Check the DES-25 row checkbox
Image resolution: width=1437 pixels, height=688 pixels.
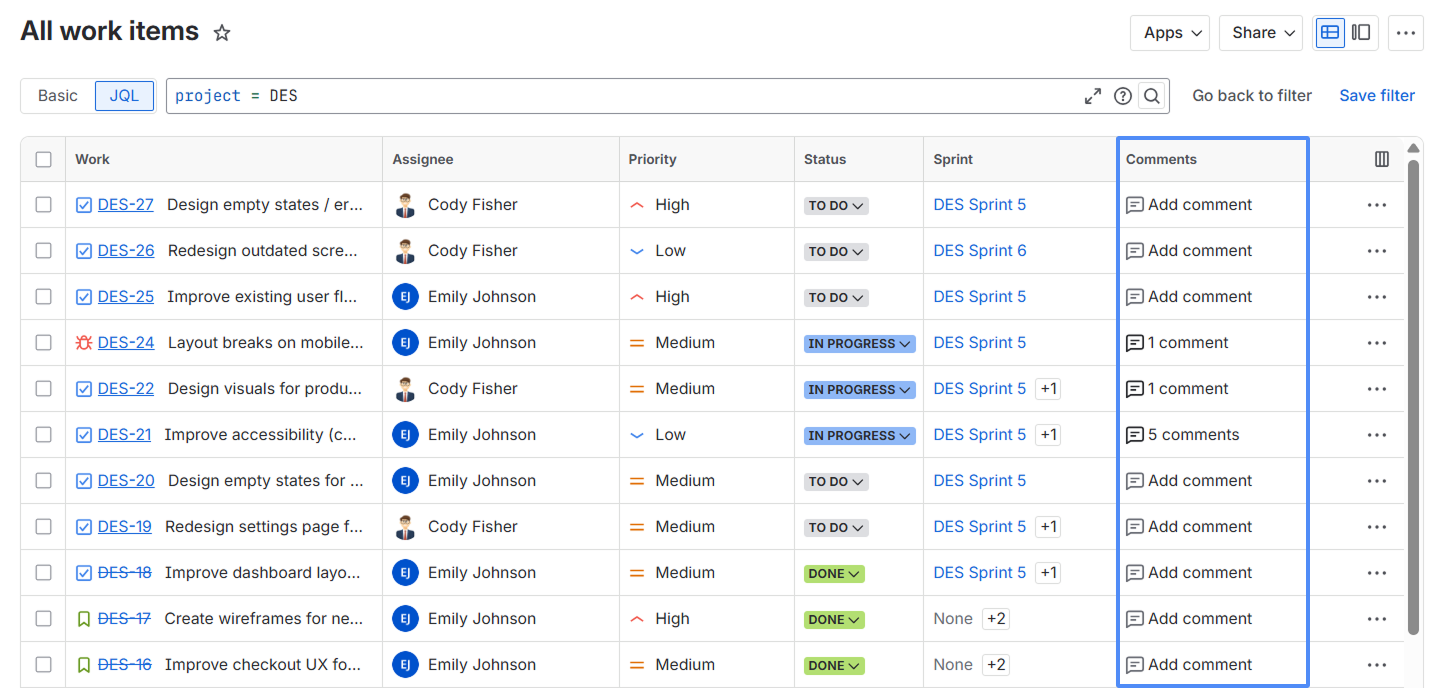pos(43,297)
